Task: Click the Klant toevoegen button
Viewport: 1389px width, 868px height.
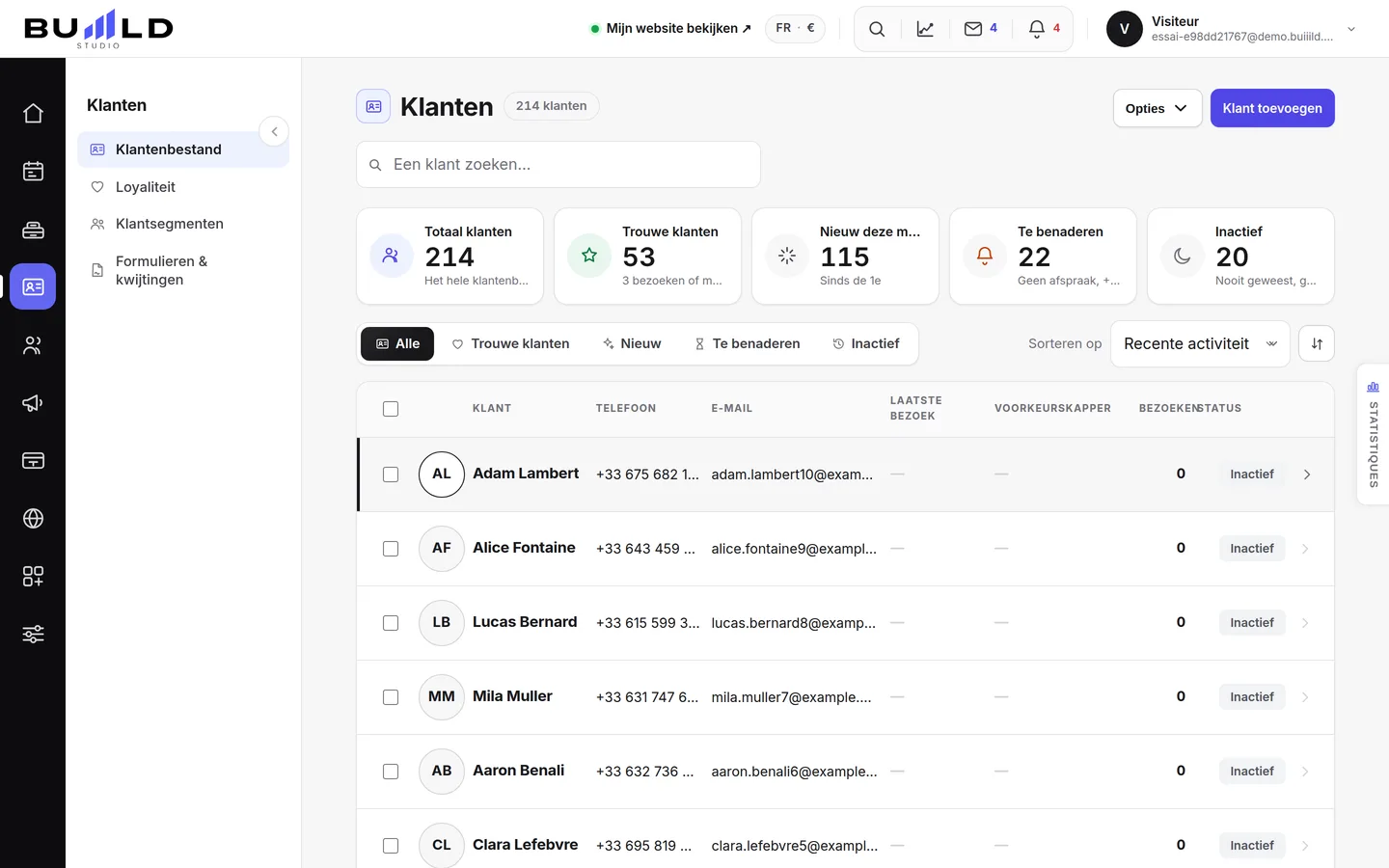Action: tap(1272, 108)
